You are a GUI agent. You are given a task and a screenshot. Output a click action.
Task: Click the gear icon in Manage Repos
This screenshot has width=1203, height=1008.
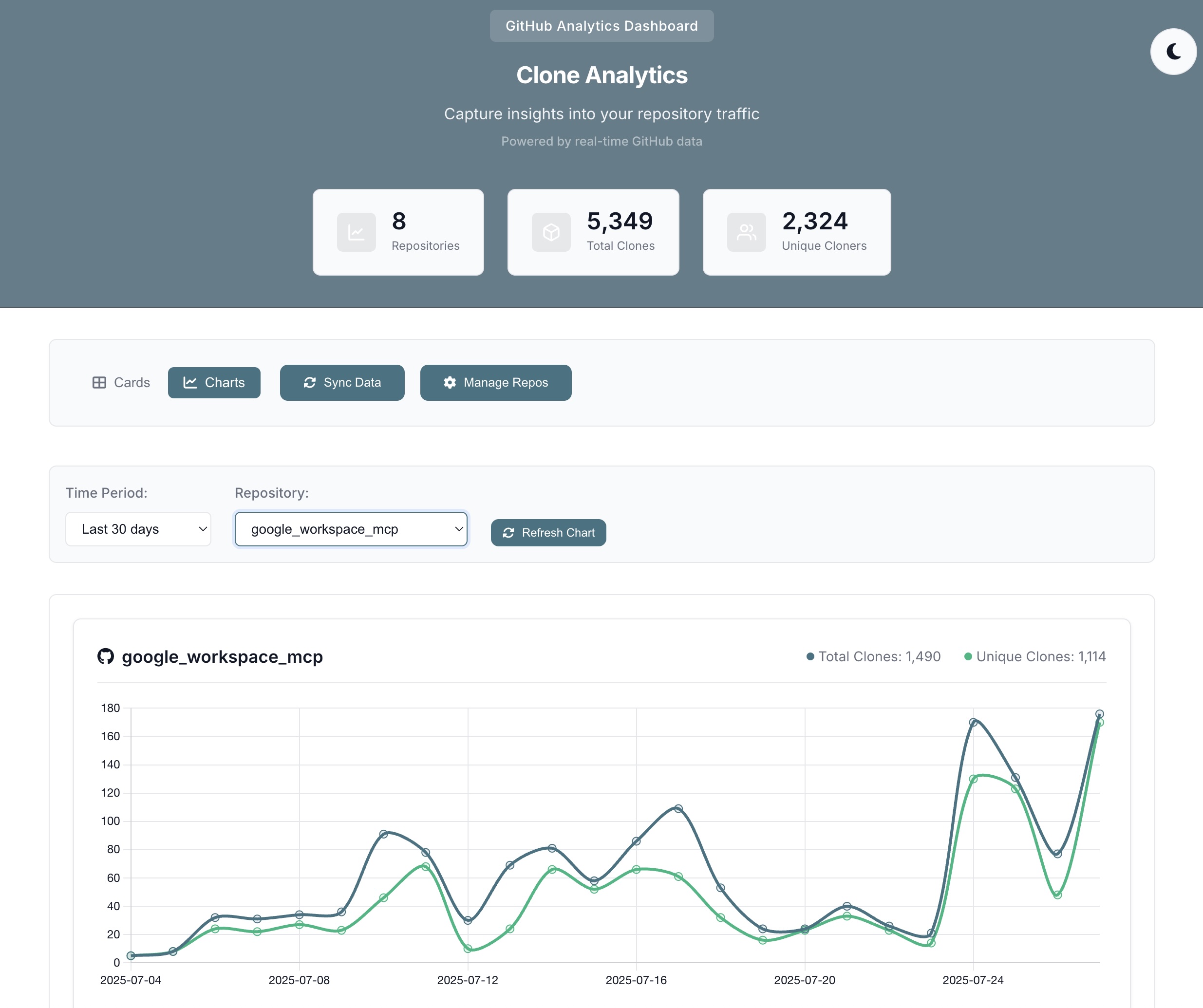coord(450,383)
